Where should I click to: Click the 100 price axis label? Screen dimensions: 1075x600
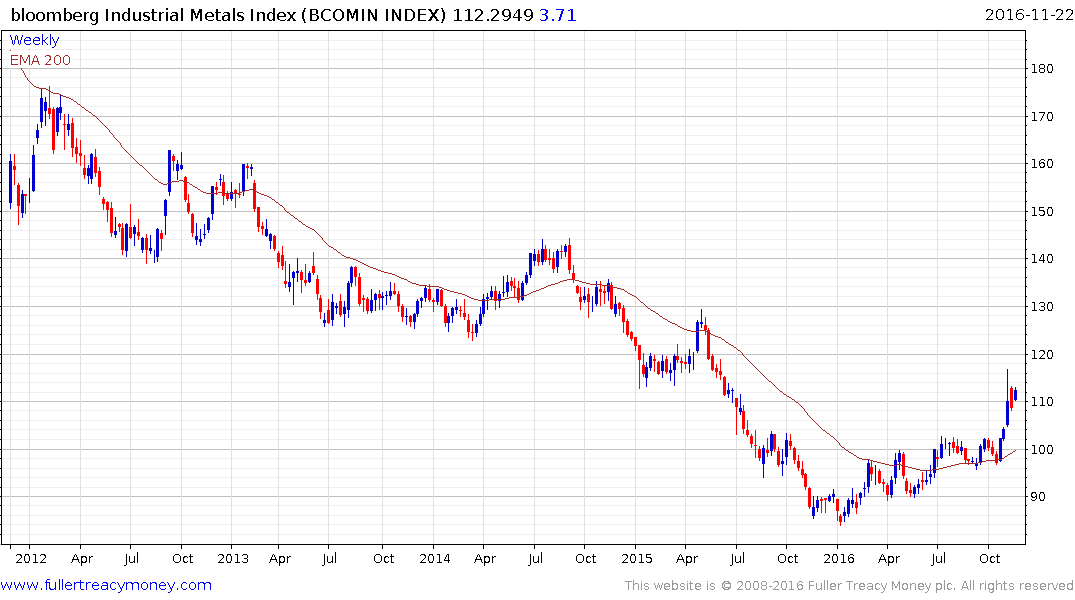[x=1042, y=450]
